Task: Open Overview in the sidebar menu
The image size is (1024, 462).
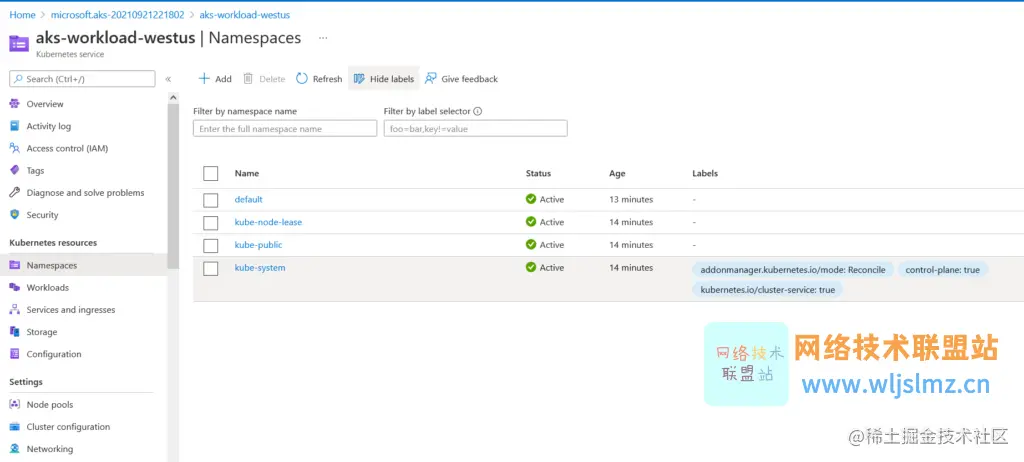Action: coord(45,104)
